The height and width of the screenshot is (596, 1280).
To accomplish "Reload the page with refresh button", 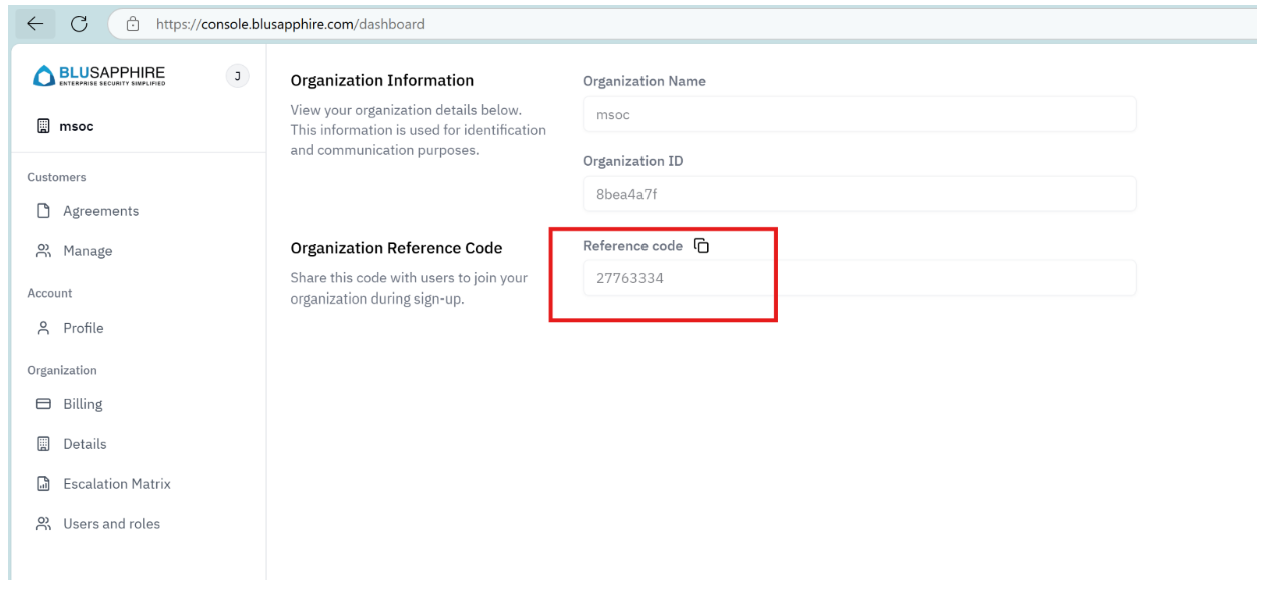I will point(80,24).
